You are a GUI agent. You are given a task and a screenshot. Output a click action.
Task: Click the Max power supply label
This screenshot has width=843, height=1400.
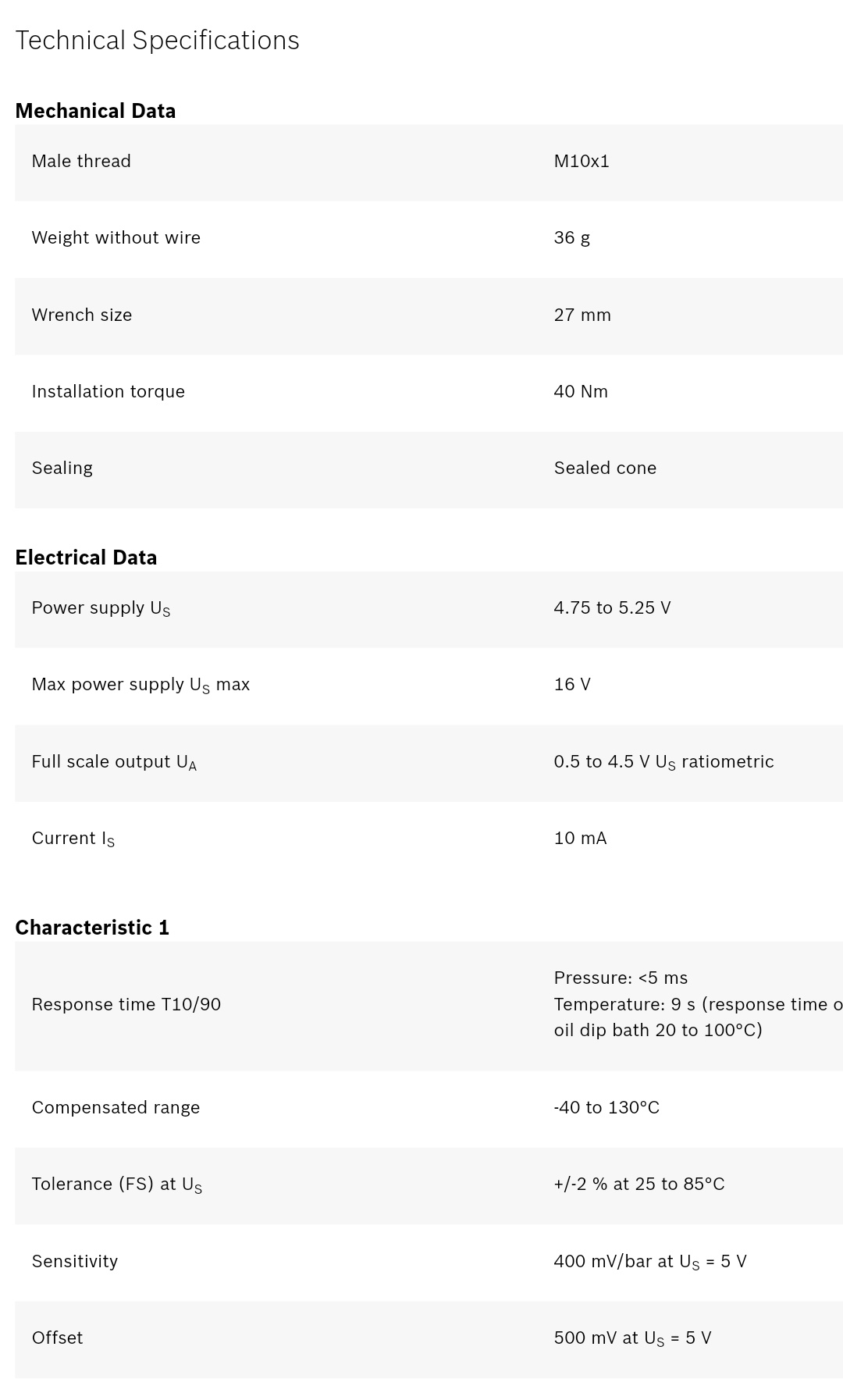140,685
